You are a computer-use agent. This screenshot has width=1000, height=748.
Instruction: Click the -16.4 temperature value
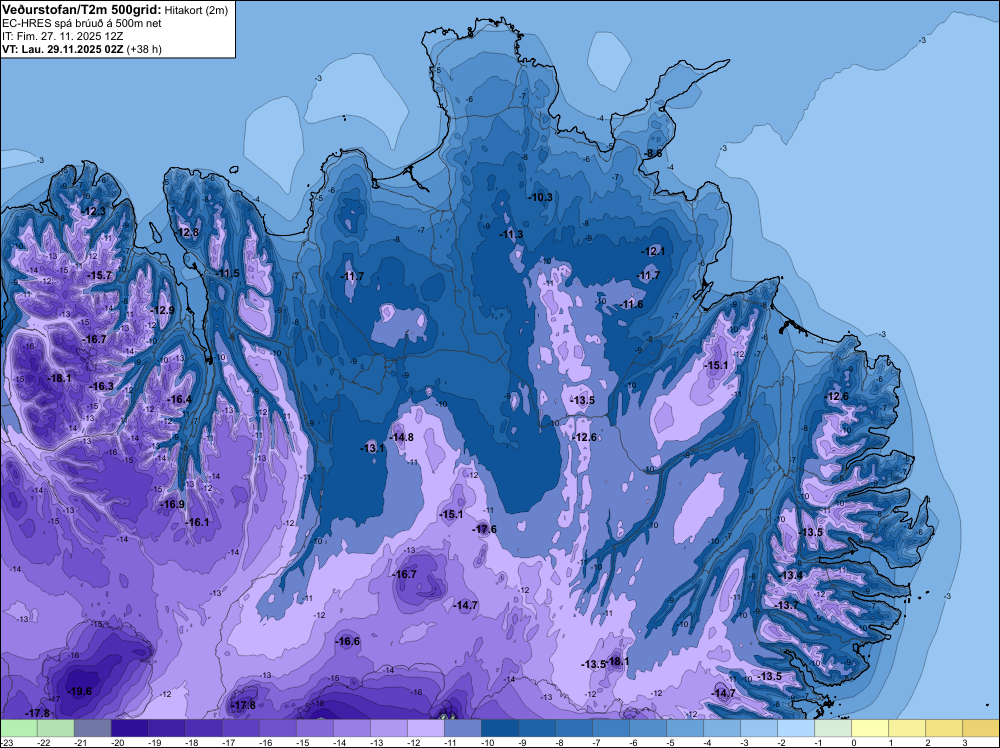[179, 399]
